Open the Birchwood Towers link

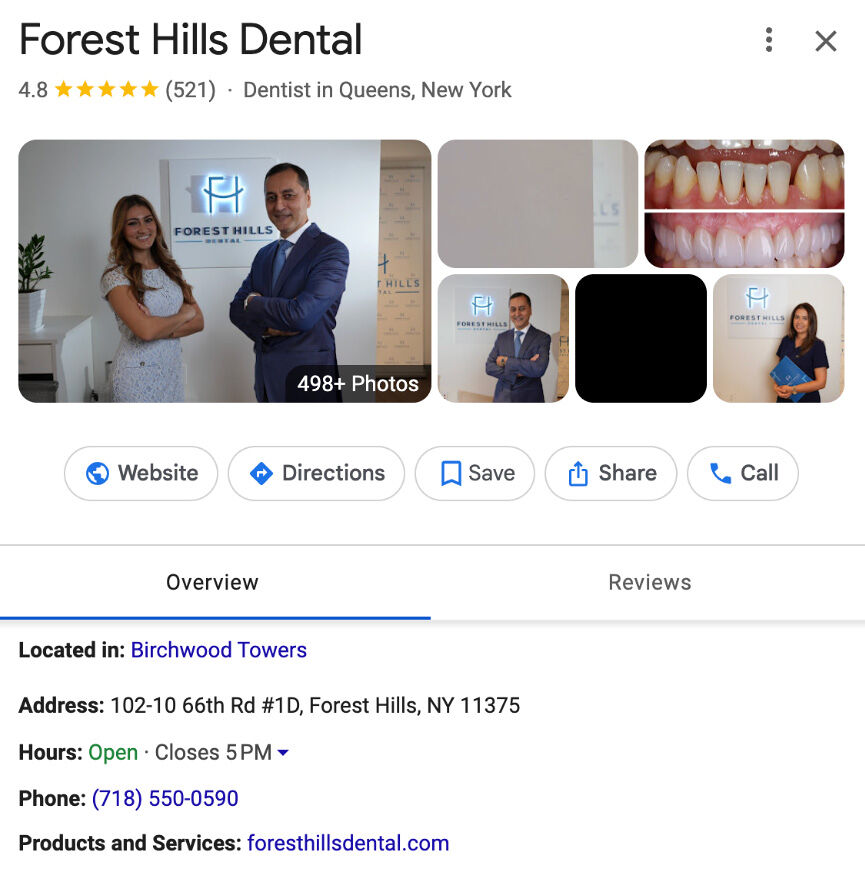point(218,650)
